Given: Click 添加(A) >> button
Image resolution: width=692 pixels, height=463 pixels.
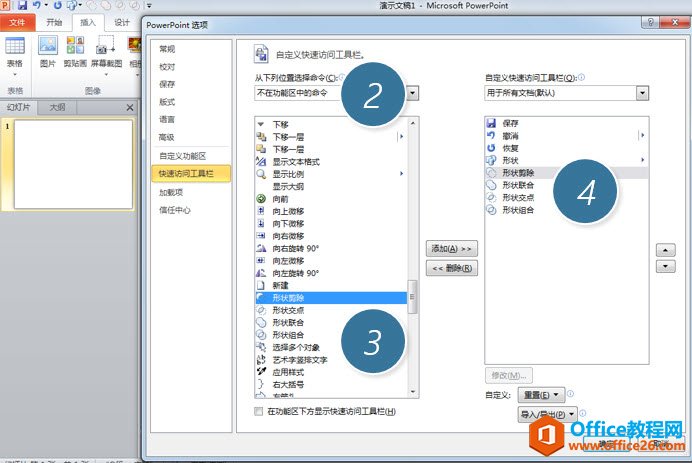Looking at the screenshot, I should point(451,248).
